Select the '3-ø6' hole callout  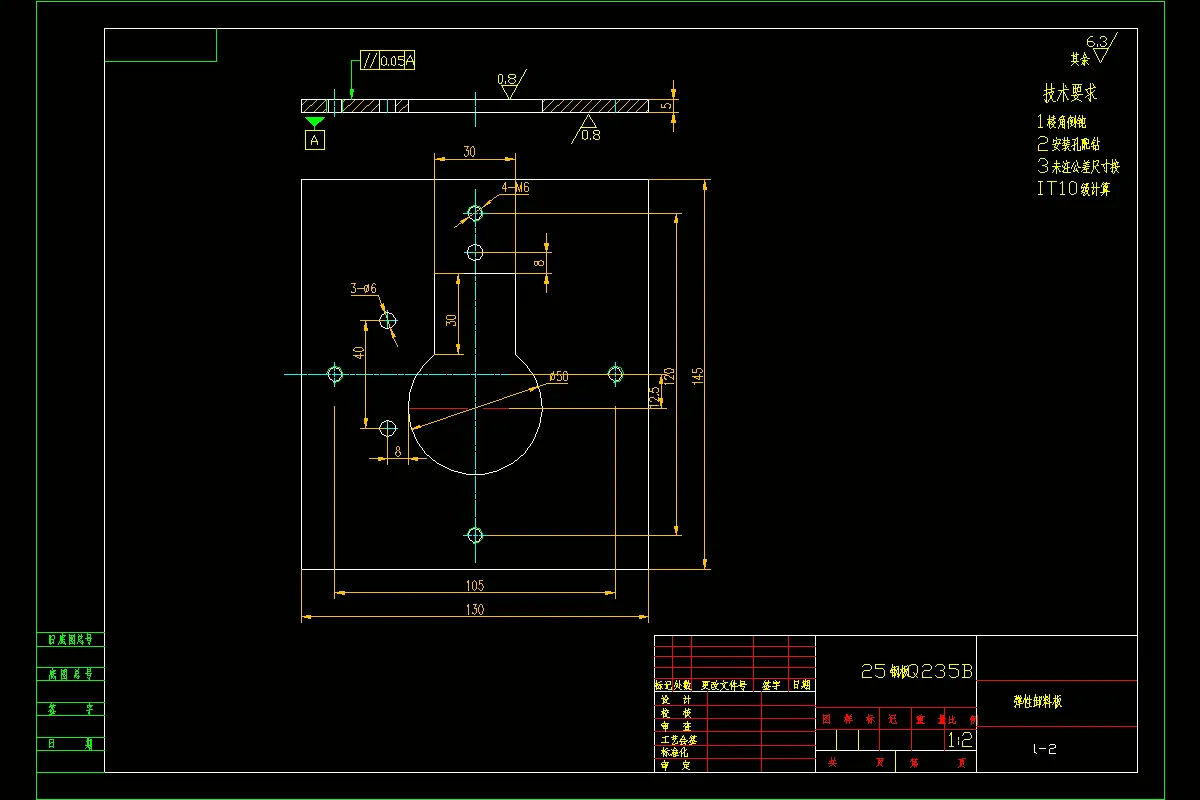coord(363,289)
